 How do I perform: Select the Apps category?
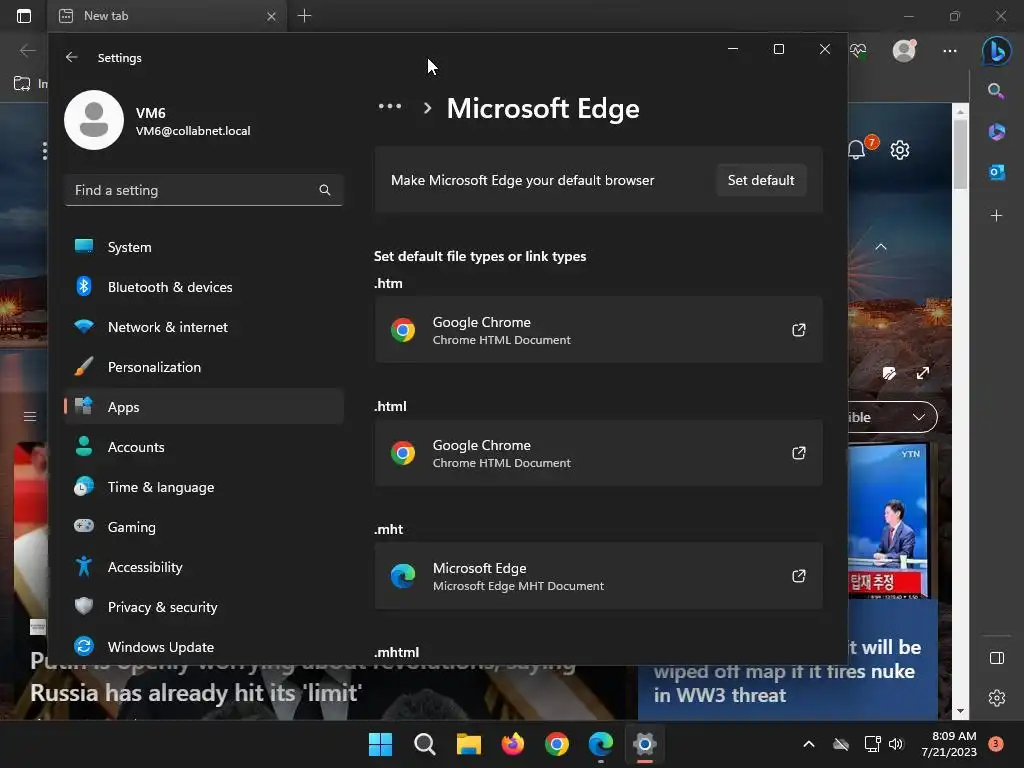tap(204, 407)
